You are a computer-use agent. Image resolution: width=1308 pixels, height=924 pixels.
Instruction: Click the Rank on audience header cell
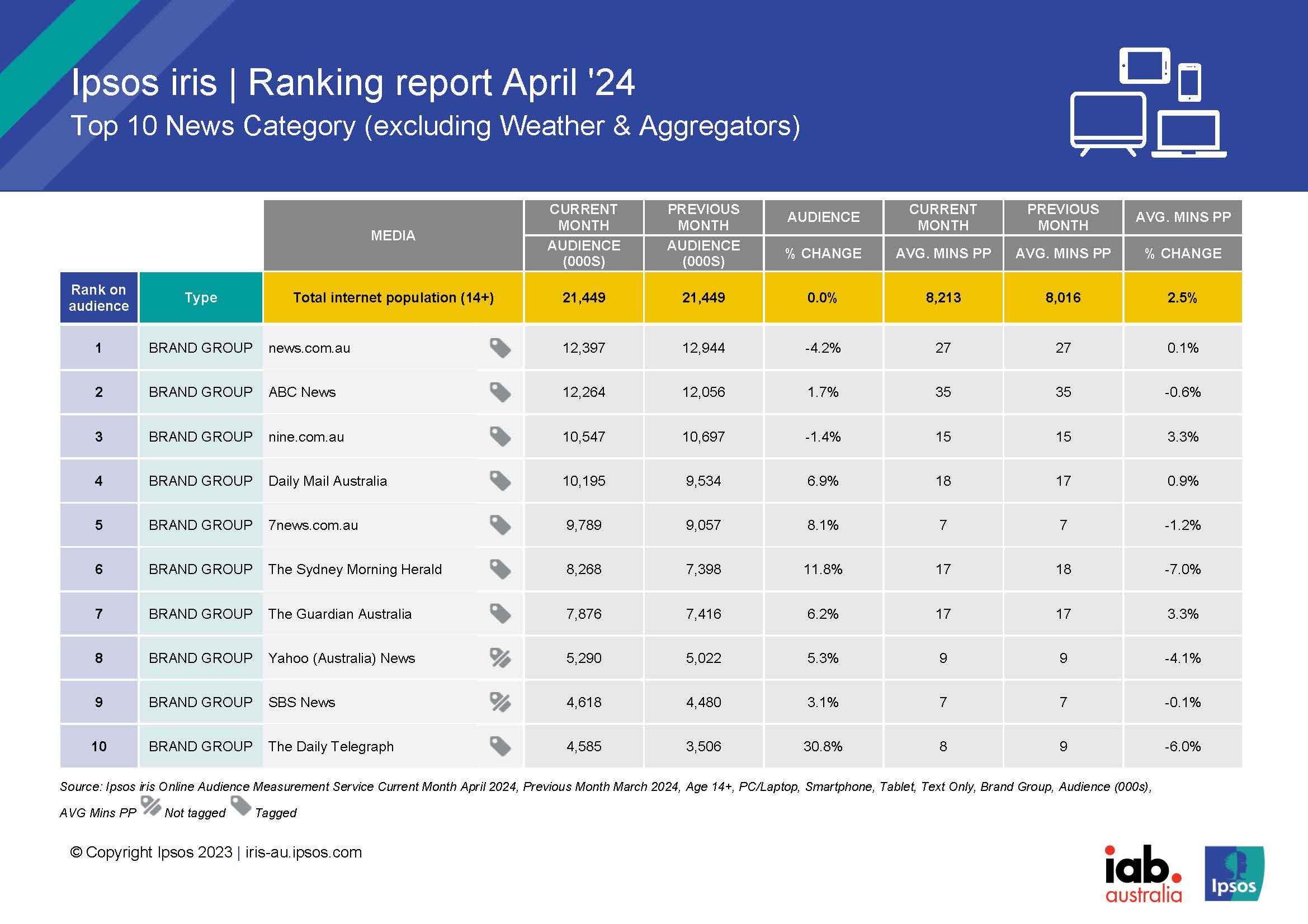[98, 298]
